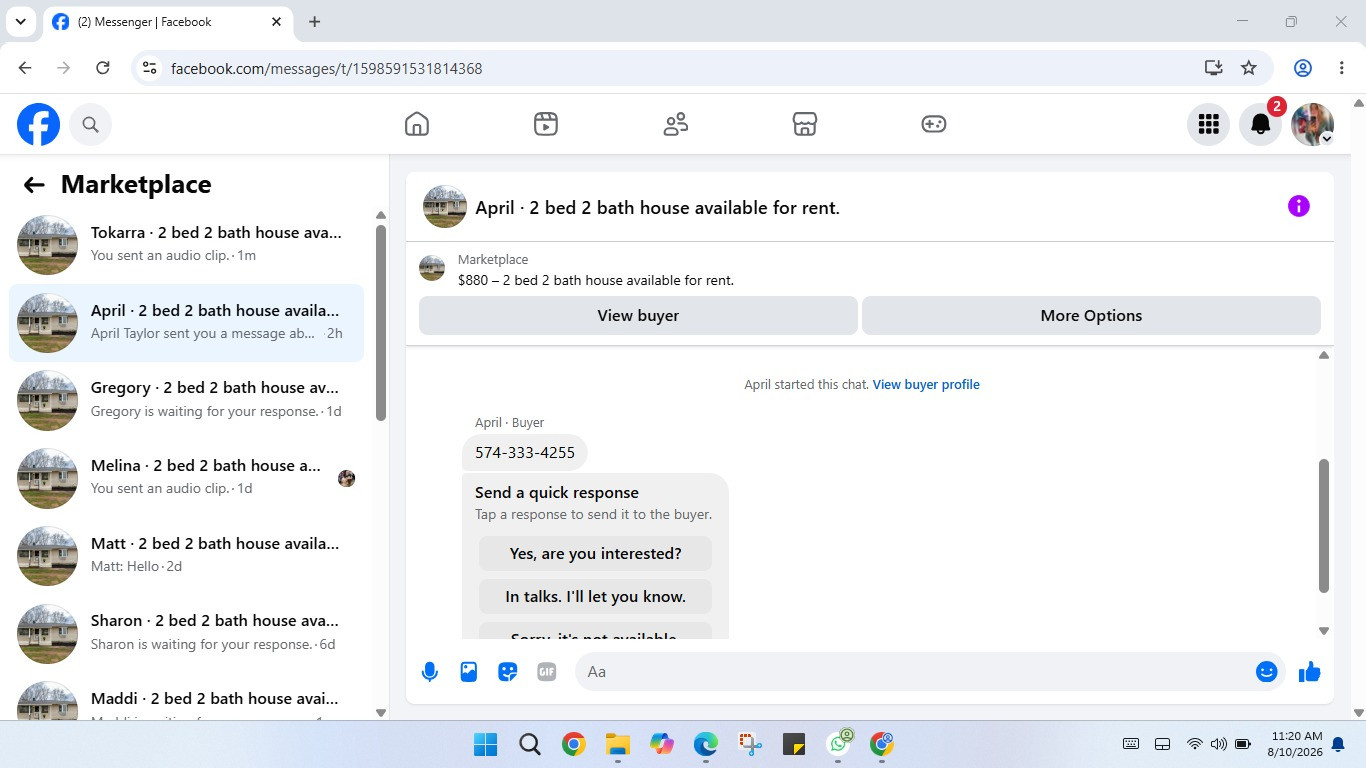Open the Marketplace storefront icon
1366x768 pixels.
click(805, 124)
